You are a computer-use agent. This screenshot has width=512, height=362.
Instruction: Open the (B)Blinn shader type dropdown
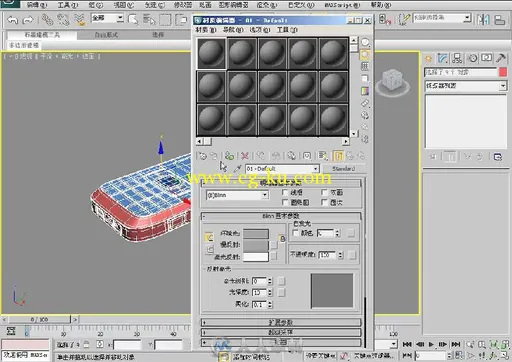pos(265,195)
